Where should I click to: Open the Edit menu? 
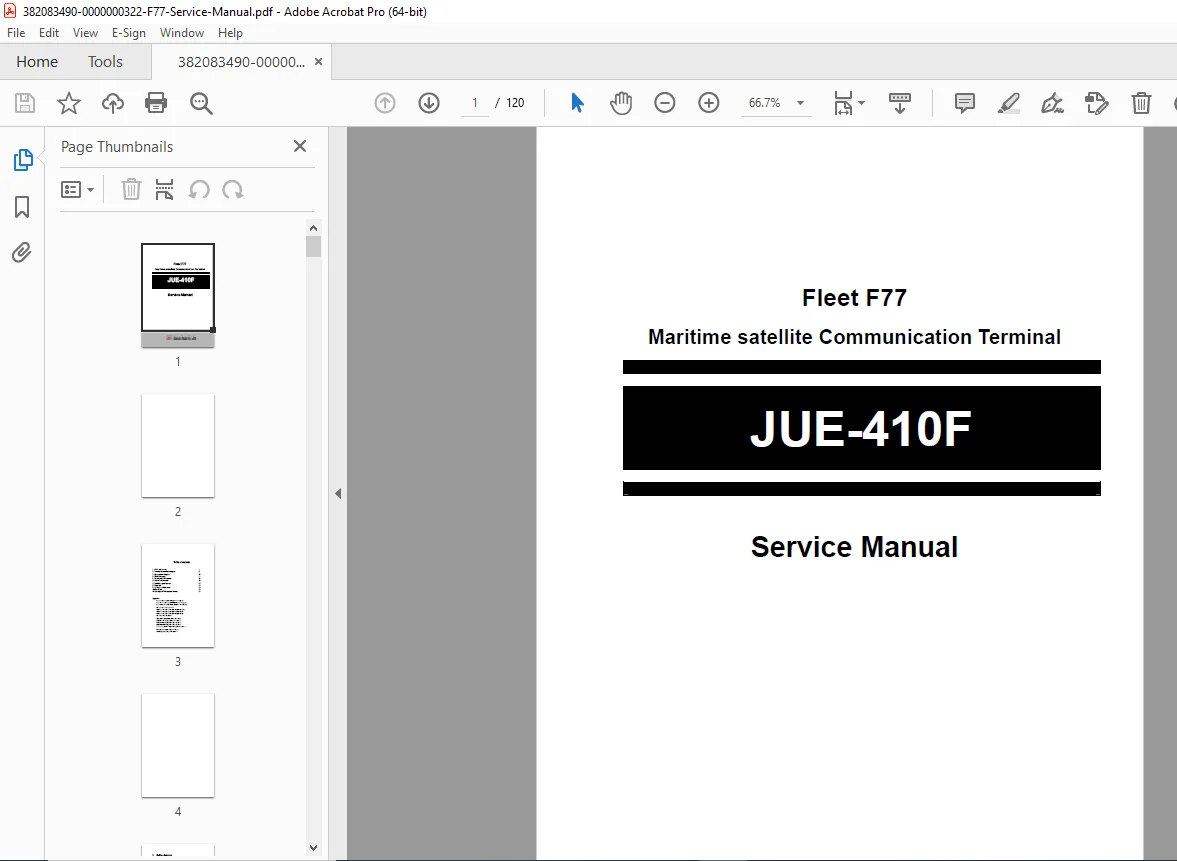click(49, 33)
